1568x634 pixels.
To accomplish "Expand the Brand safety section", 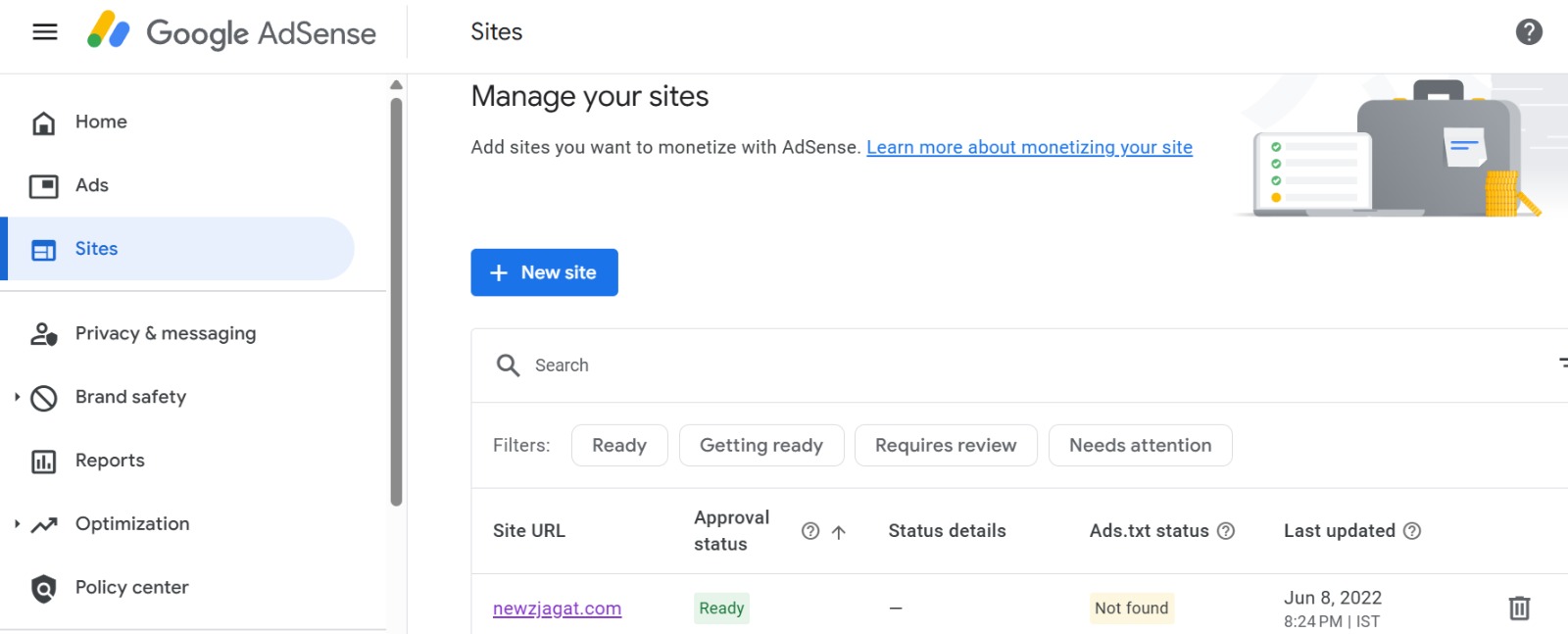I will coord(17,397).
